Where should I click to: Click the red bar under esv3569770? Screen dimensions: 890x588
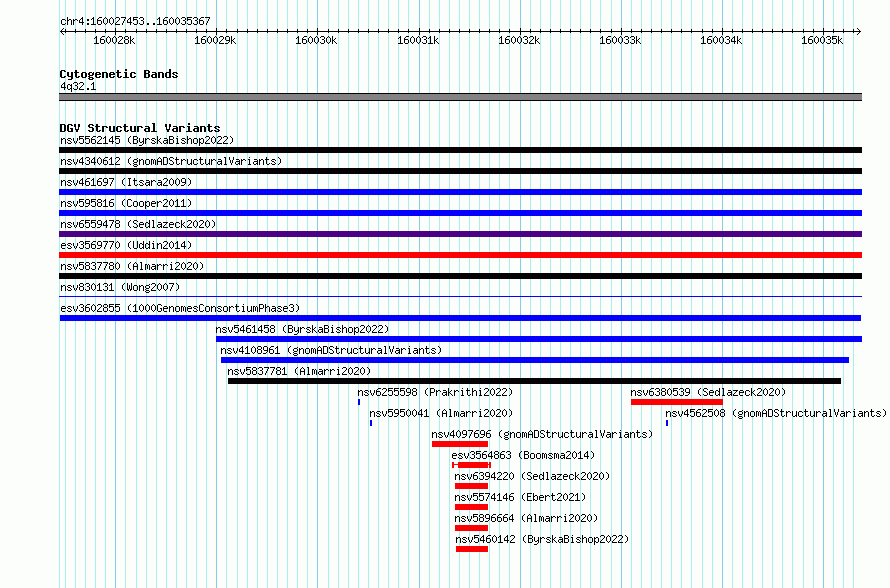(x=460, y=255)
